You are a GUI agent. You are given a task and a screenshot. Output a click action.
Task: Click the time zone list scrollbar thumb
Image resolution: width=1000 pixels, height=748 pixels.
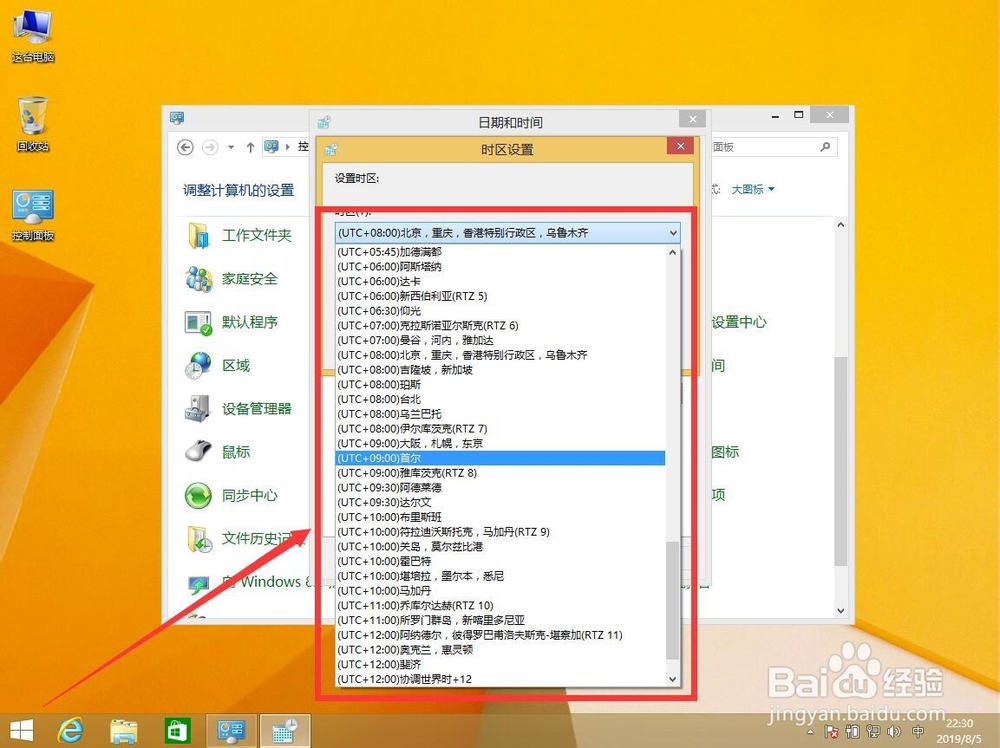pos(672,600)
